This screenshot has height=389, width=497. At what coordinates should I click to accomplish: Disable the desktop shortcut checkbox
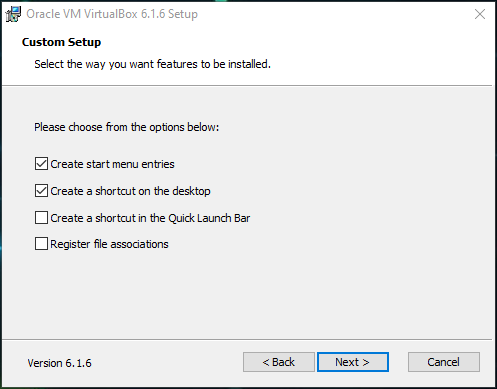[41, 191]
